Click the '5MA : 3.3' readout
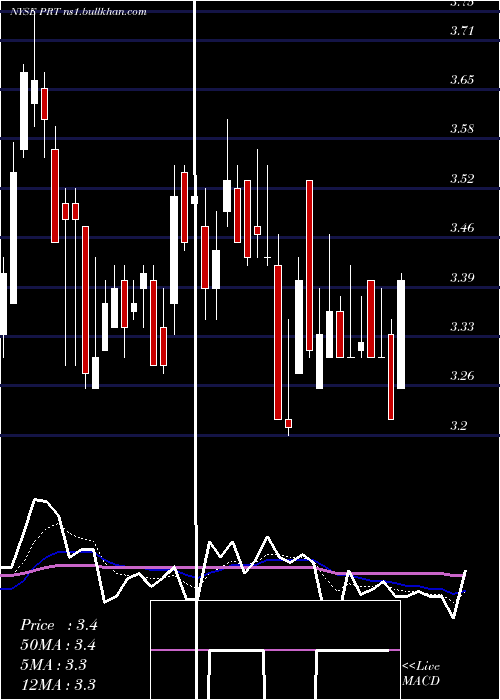This screenshot has height=700, width=500. click(x=54, y=664)
